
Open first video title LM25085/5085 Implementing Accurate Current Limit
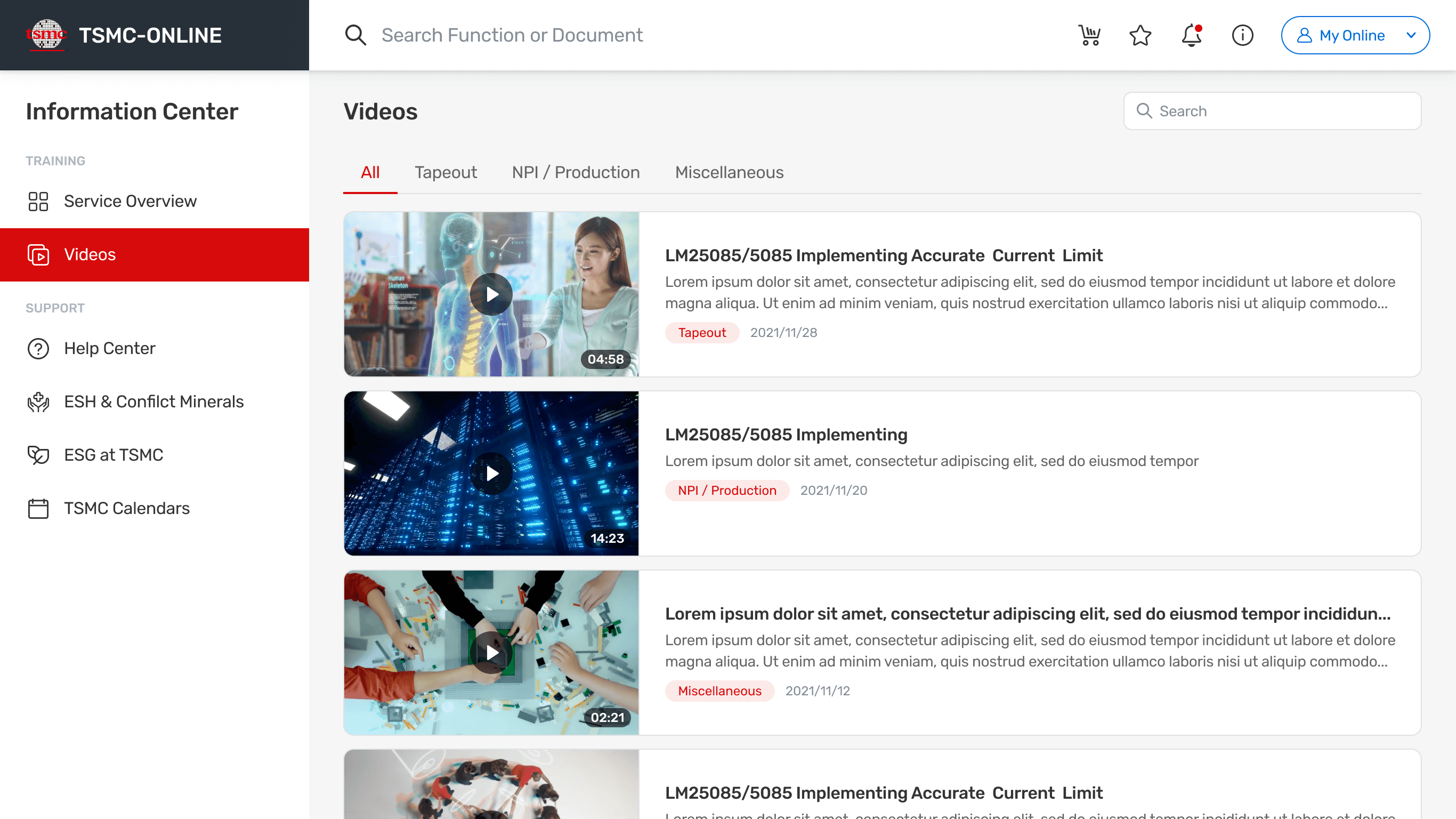884,255
